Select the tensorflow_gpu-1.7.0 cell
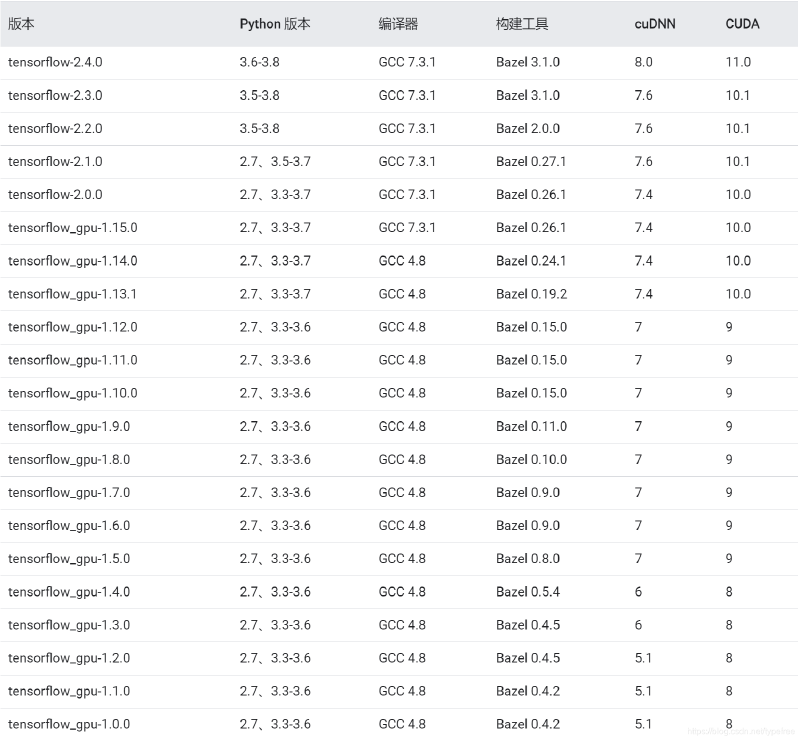 click(x=69, y=492)
